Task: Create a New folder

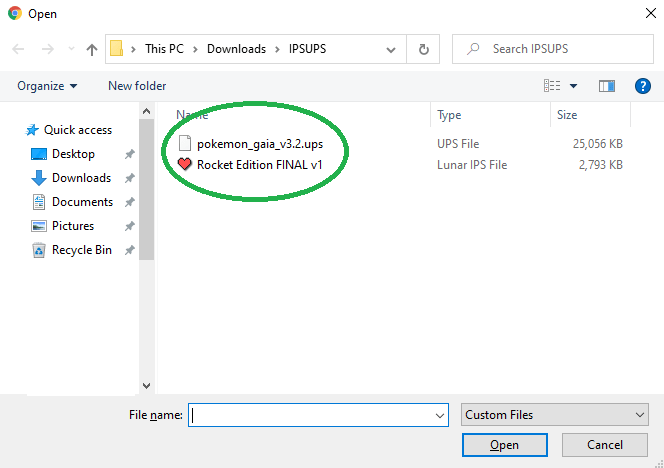Action: [x=137, y=86]
